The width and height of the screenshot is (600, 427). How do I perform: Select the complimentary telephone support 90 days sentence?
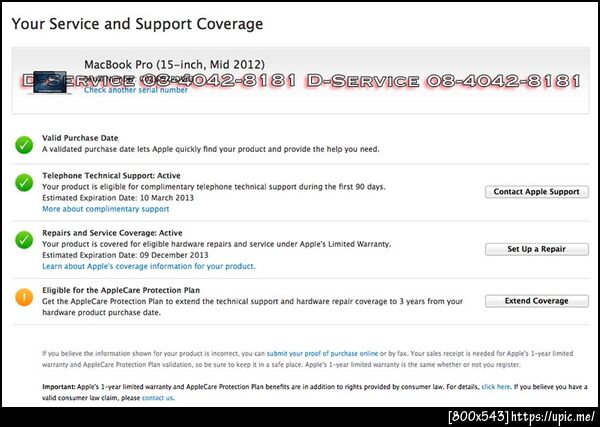click(214, 187)
